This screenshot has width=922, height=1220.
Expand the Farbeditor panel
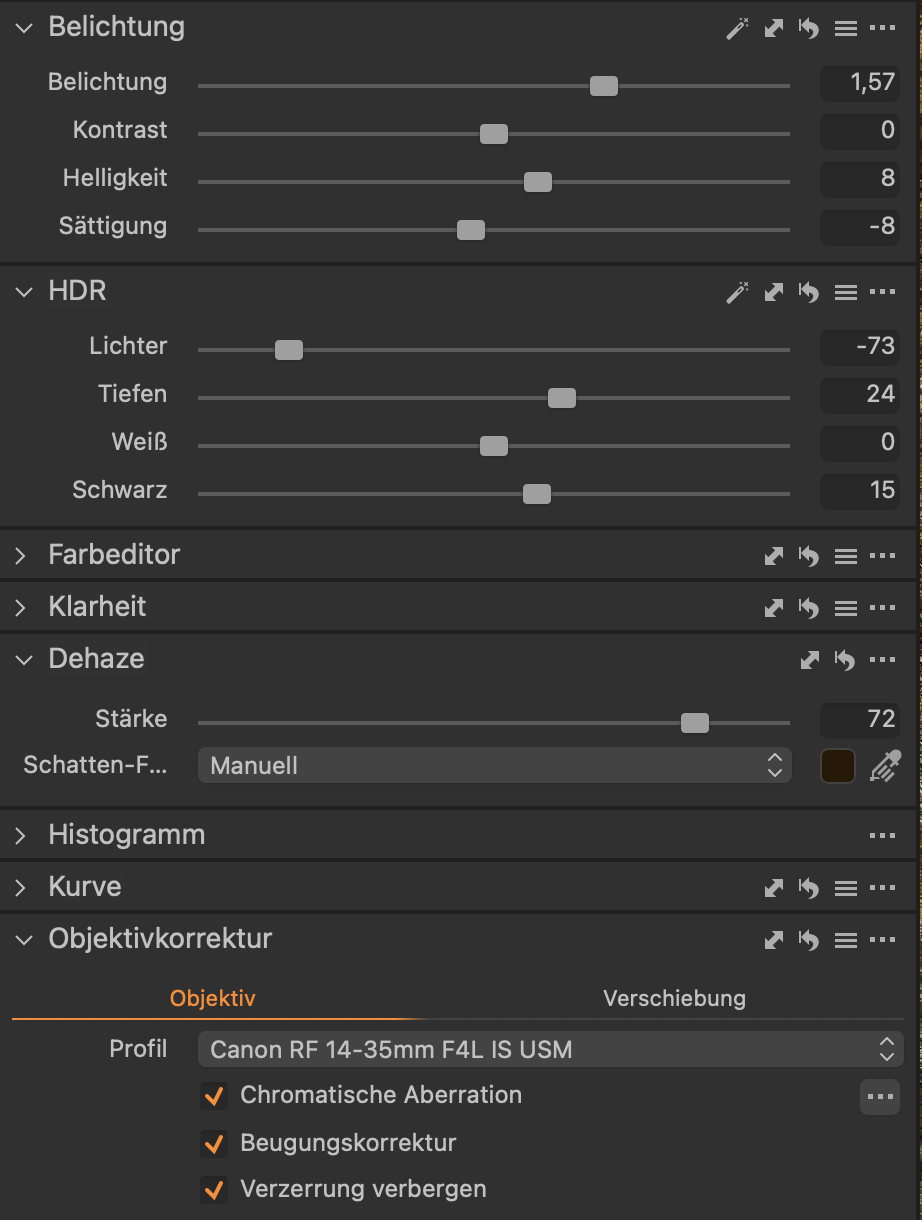[x=22, y=555]
